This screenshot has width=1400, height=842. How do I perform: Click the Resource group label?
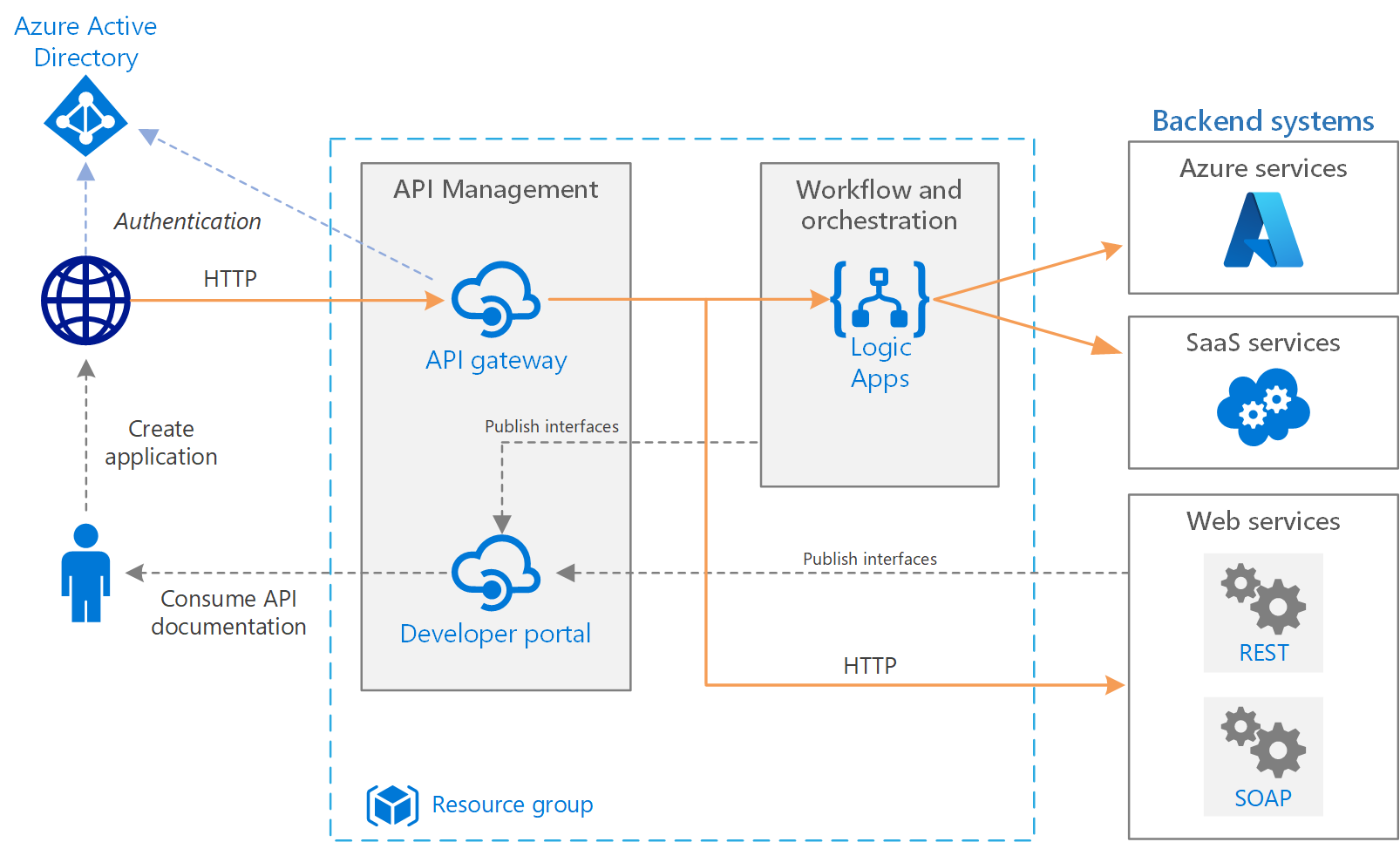(513, 805)
